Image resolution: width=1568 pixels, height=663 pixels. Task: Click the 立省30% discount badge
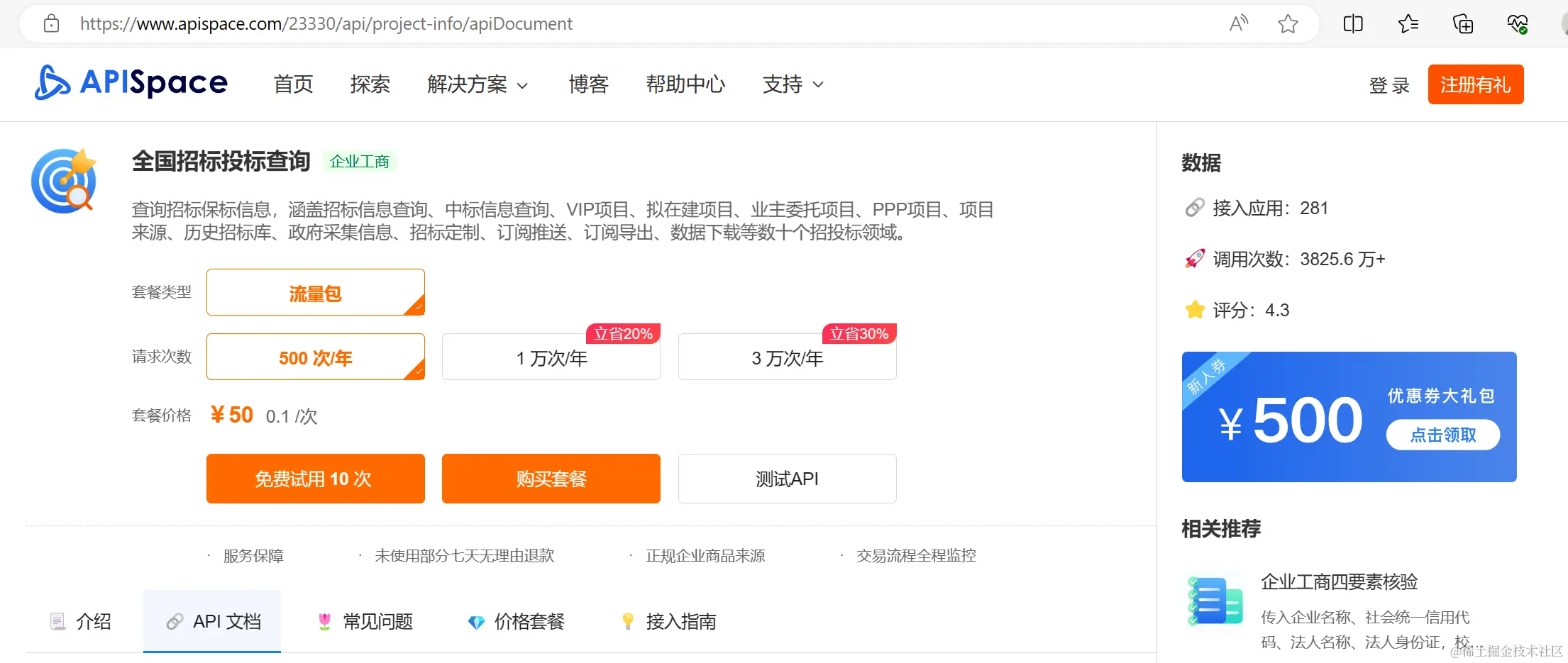(x=859, y=333)
